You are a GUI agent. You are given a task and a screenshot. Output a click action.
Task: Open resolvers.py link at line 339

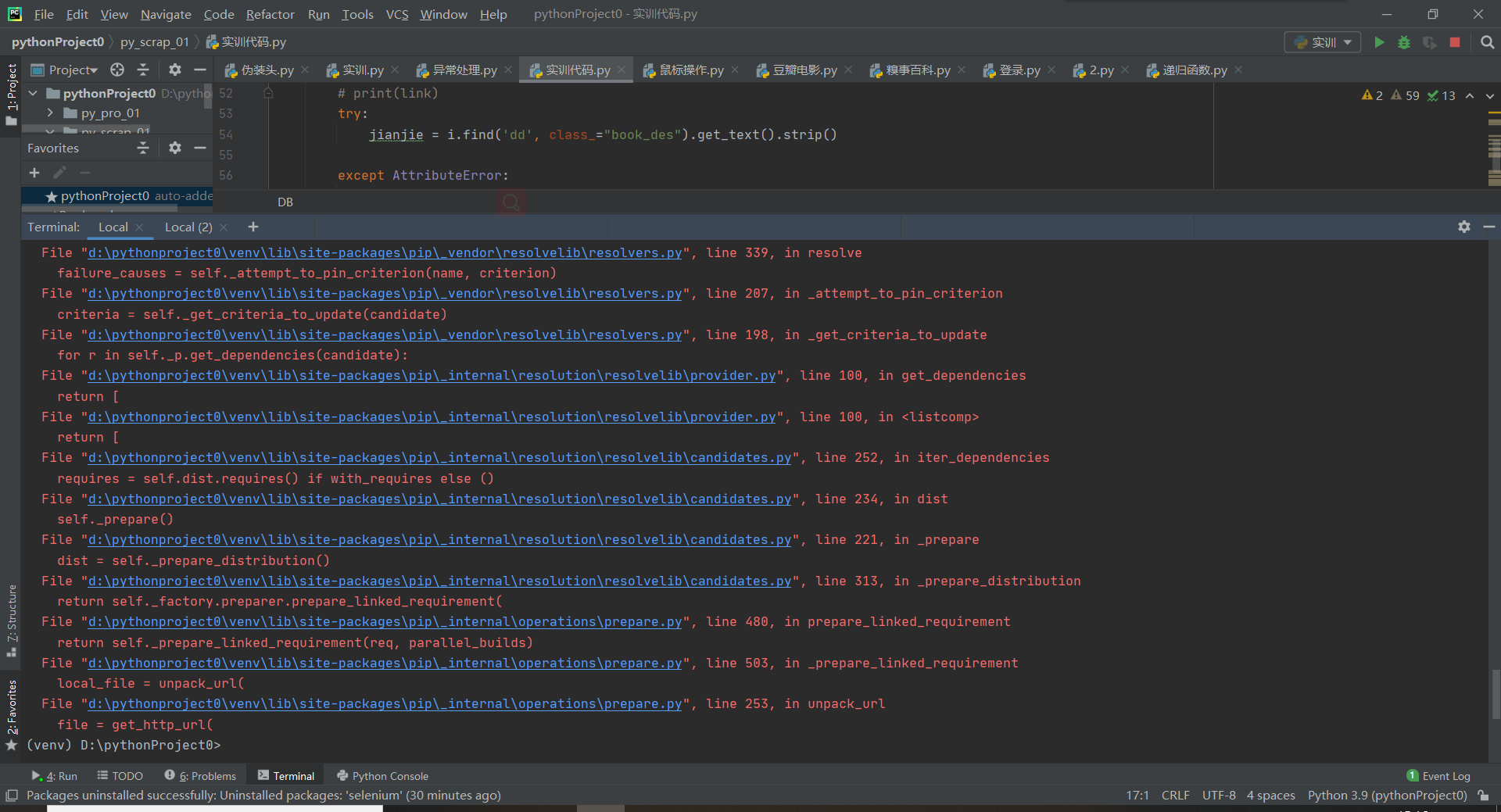(x=385, y=252)
